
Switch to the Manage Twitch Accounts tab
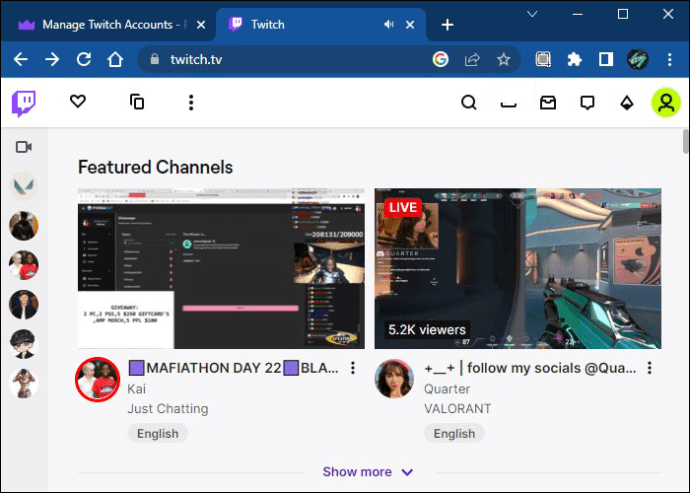click(x=108, y=24)
